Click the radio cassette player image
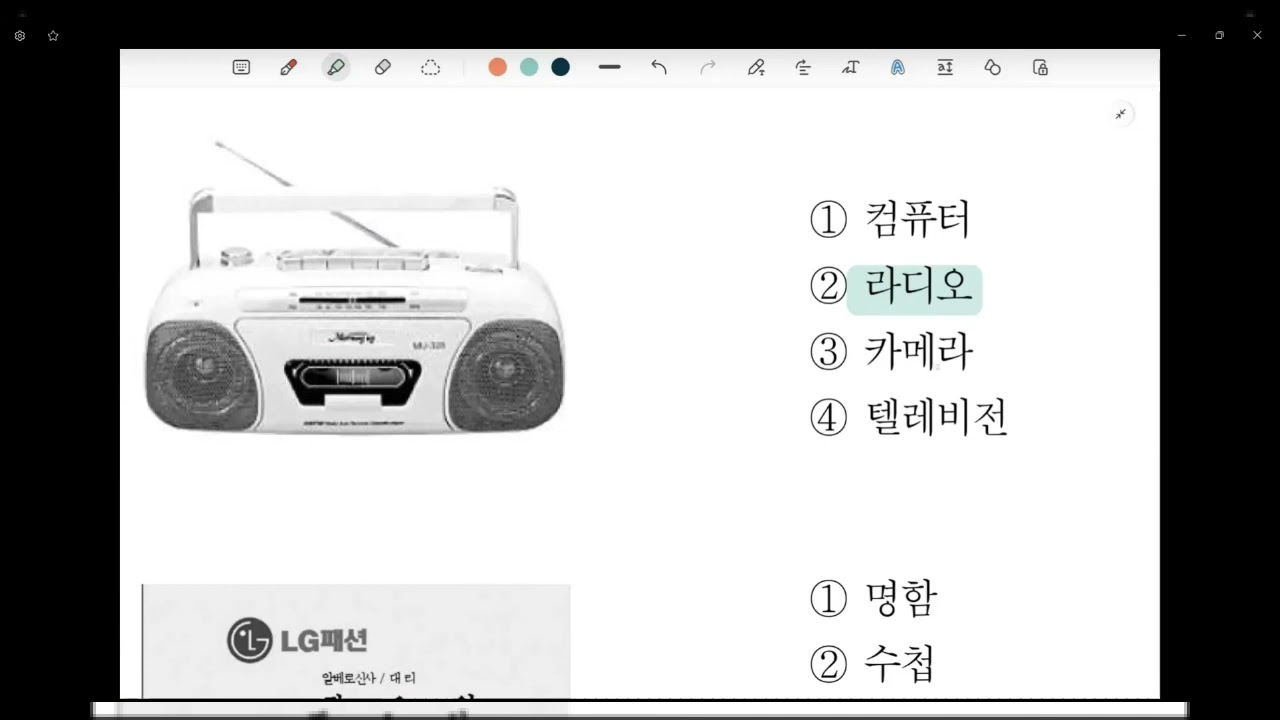Image resolution: width=1280 pixels, height=720 pixels. tap(355, 288)
